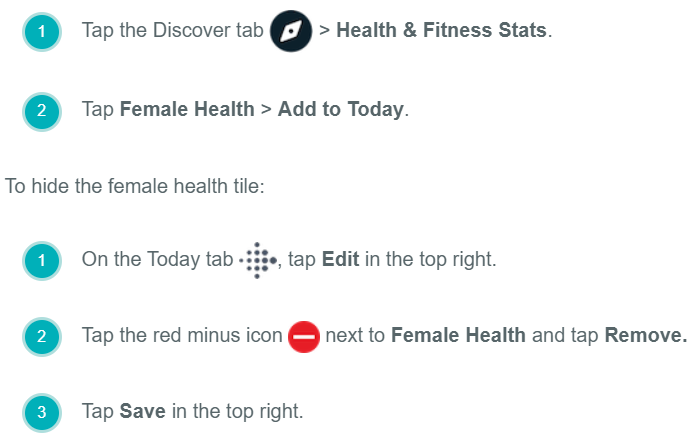
Task: Click the red minus icon
Action: click(303, 337)
